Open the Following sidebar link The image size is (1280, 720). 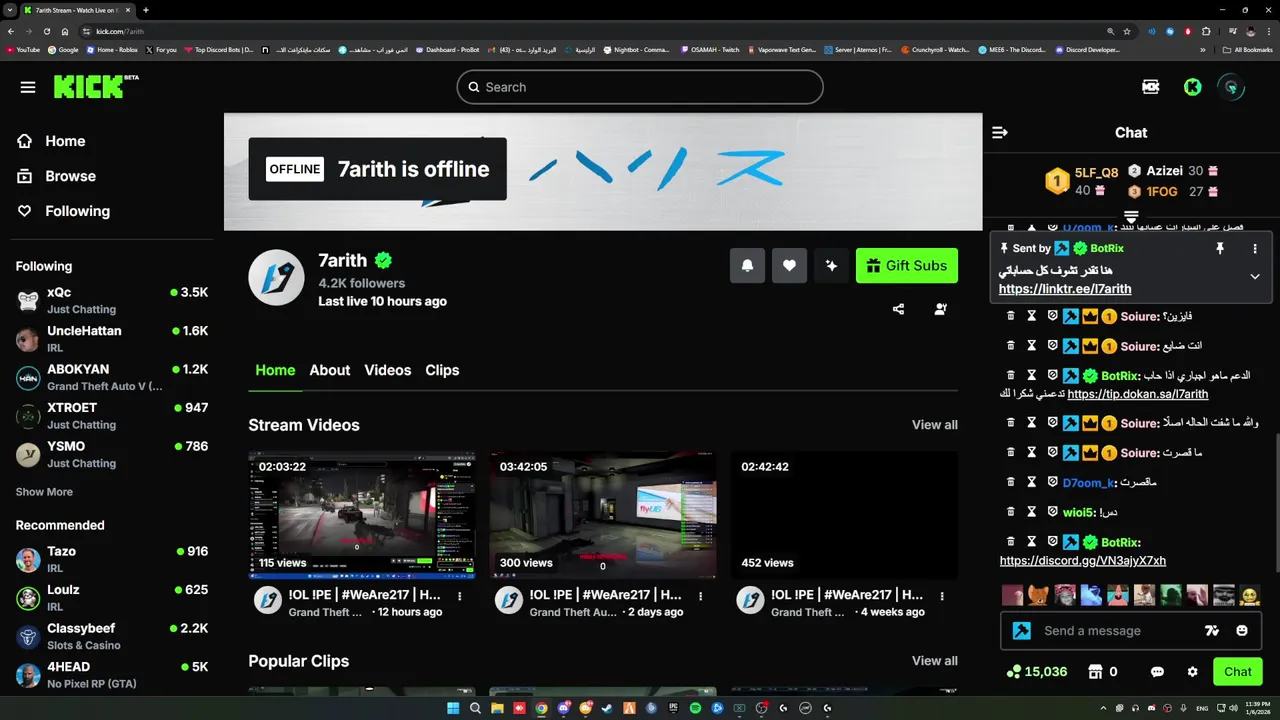77,211
